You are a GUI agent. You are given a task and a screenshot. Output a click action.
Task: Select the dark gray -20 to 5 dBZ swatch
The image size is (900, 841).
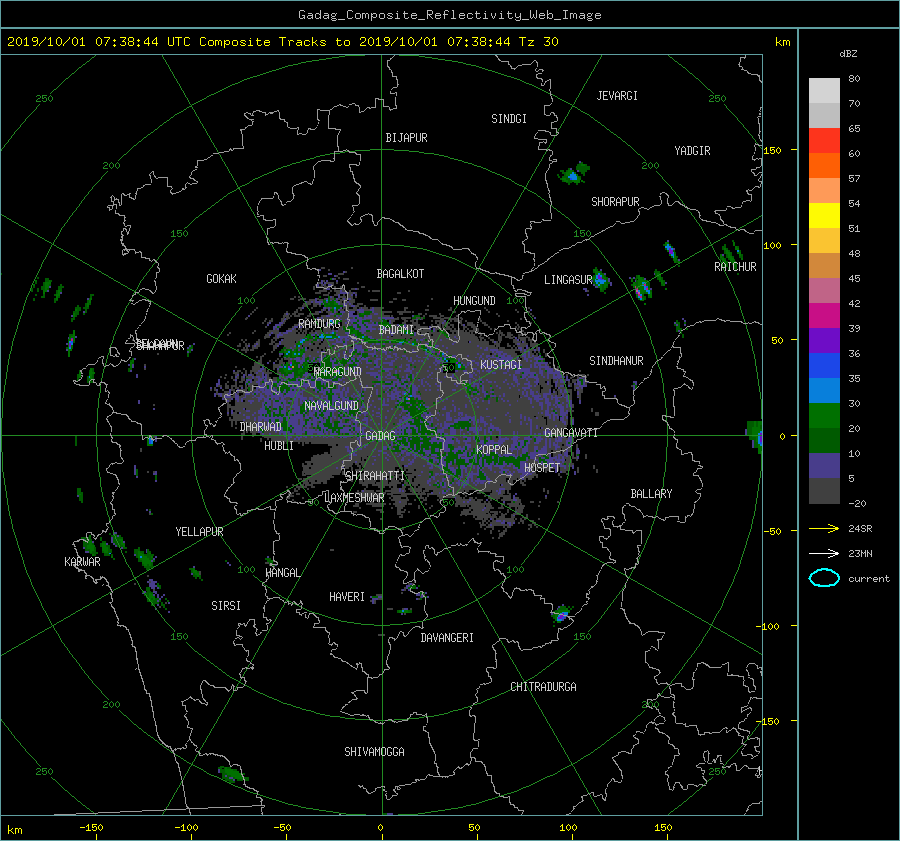[824, 491]
